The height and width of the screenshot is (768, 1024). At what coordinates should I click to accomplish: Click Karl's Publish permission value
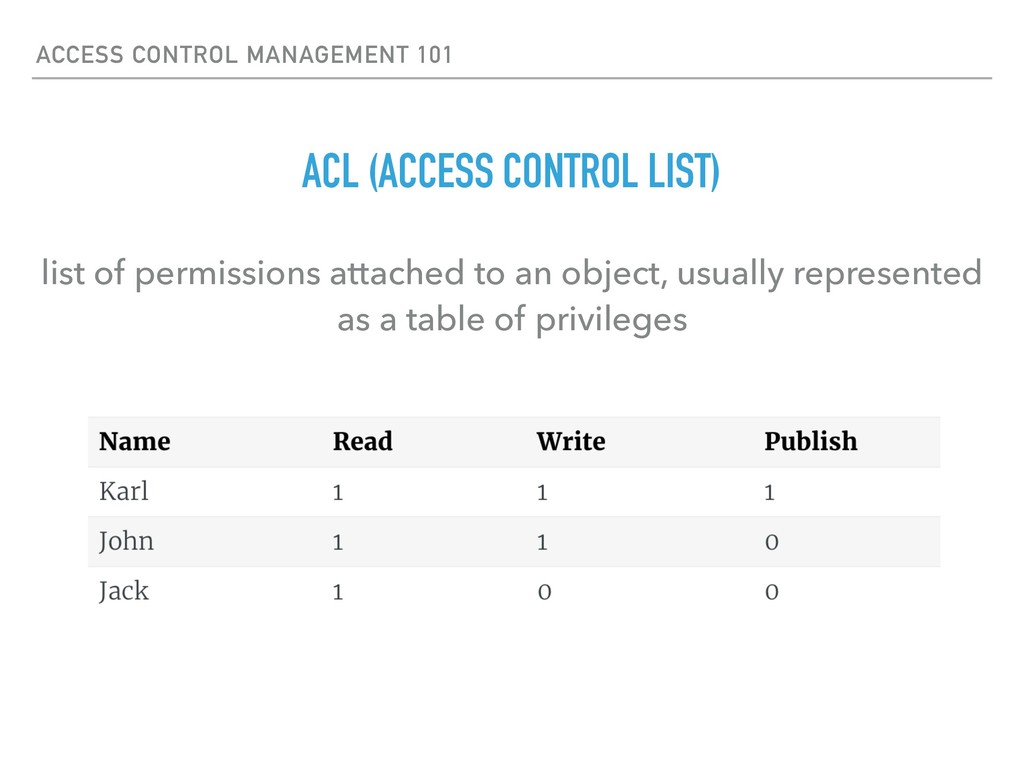point(769,492)
